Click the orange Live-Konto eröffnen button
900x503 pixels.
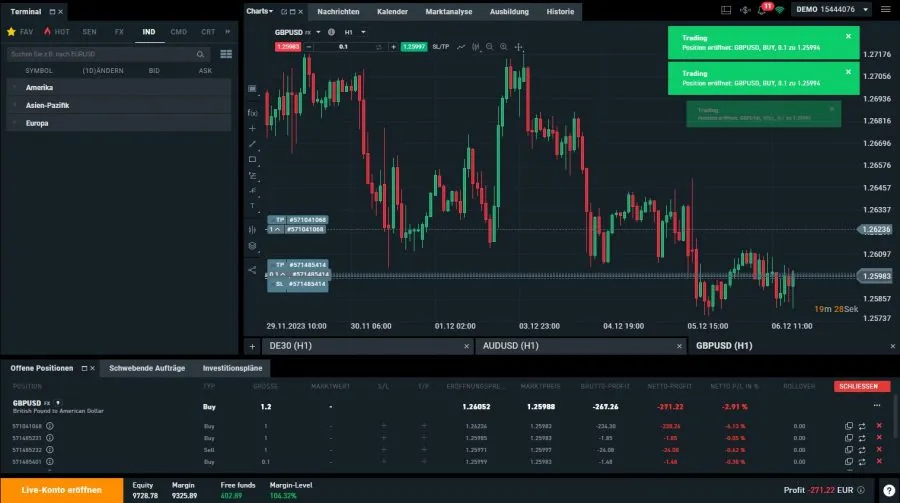point(61,490)
